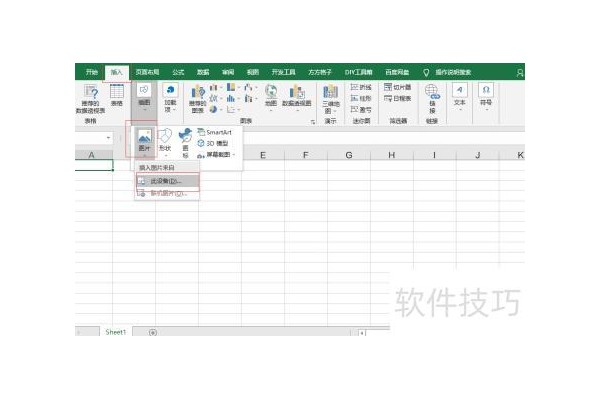Image resolution: width=600 pixels, height=400 pixels.
Task: Select column E header
Action: (x=263, y=155)
